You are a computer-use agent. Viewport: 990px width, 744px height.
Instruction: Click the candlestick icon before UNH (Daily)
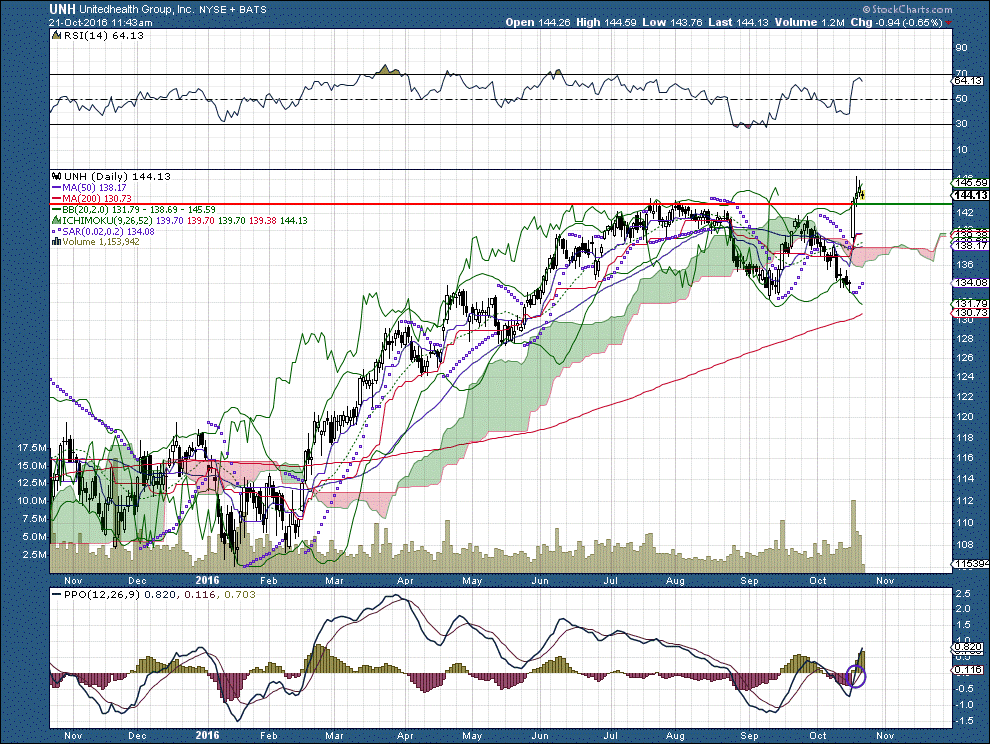pyautogui.click(x=56, y=176)
